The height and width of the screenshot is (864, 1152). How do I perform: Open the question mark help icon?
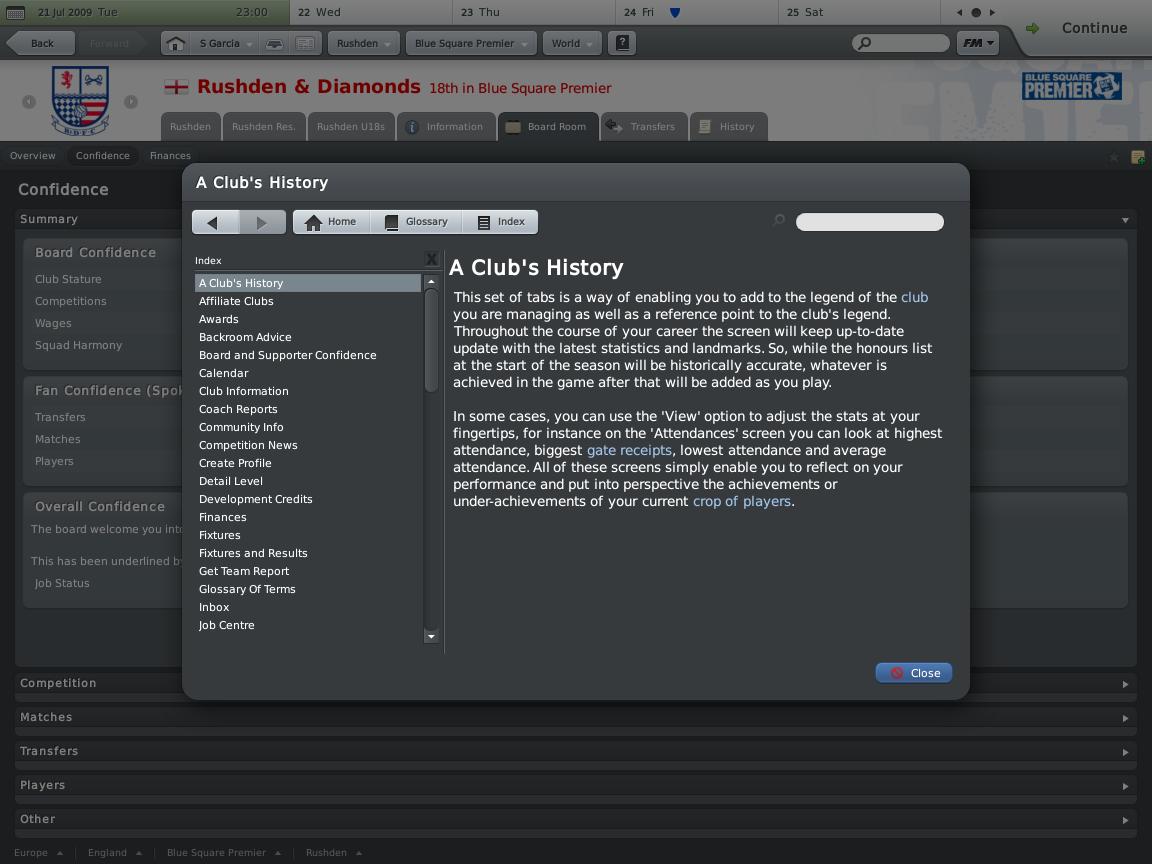point(622,44)
